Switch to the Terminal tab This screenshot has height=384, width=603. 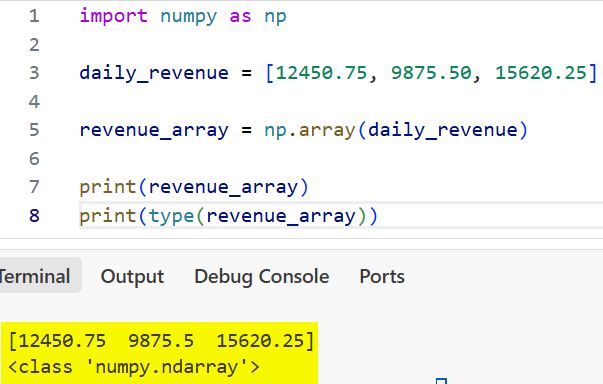35,276
